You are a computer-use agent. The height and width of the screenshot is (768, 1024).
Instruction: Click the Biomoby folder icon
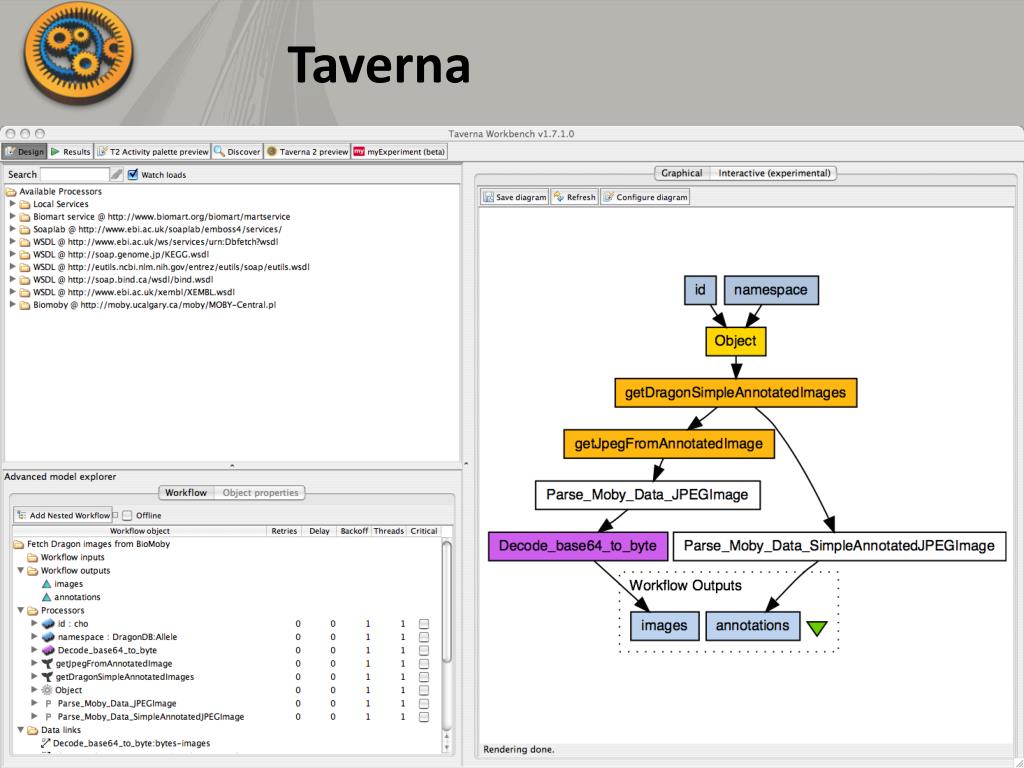click(25, 305)
